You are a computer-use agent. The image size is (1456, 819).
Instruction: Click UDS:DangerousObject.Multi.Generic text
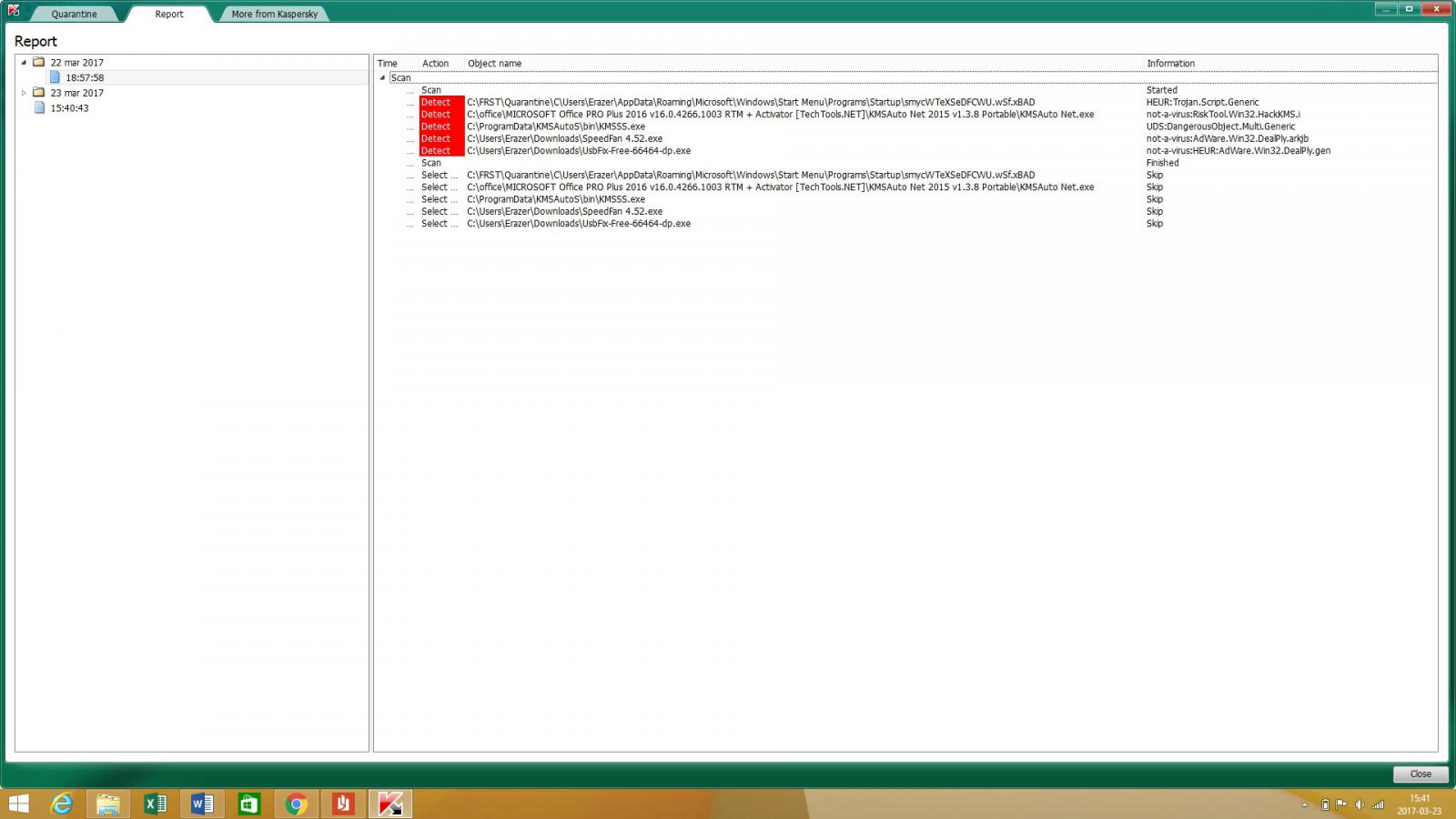(1220, 126)
